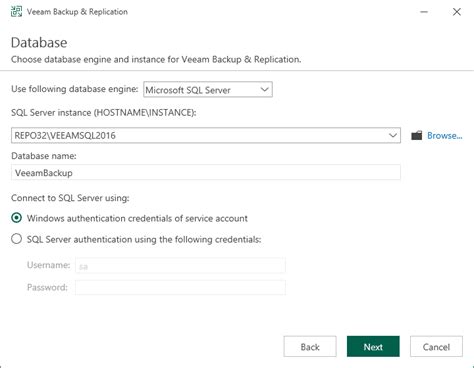This screenshot has width=474, height=368.
Task: Minimize the Veeam installer window
Action: click(424, 12)
